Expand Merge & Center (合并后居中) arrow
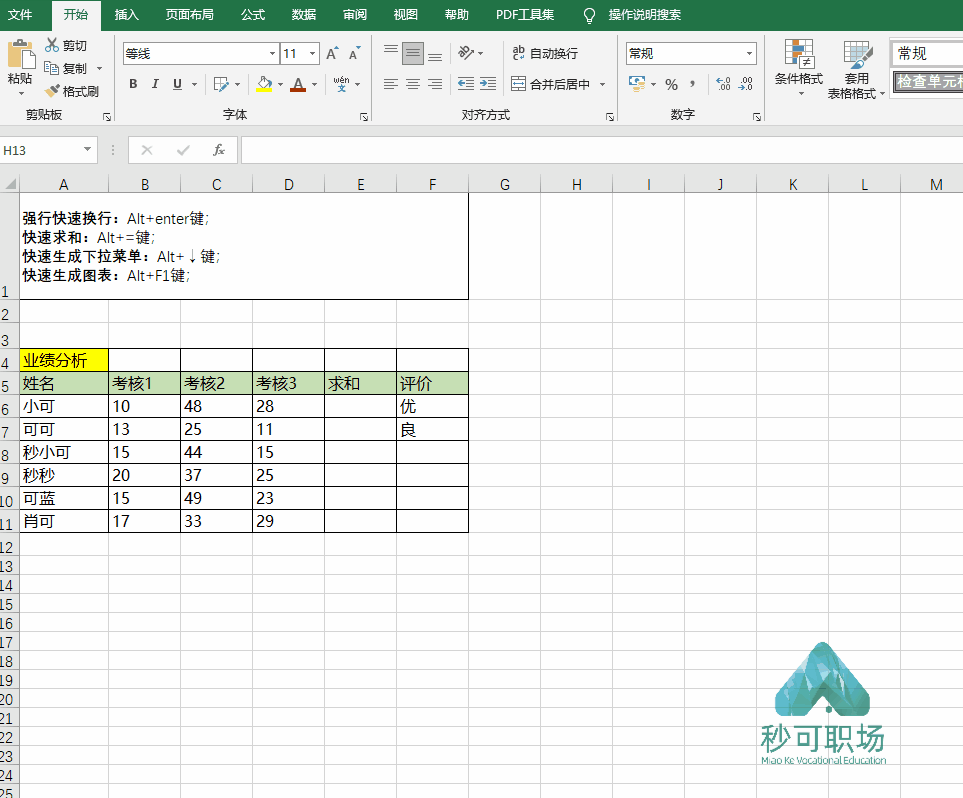This screenshot has height=798, width=963. (x=602, y=84)
